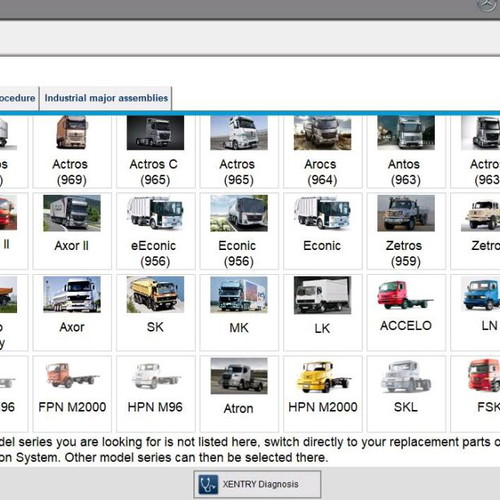Viewport: 500px width, 500px height.
Task: Choose the red FSK truck thumbnail
Action: tap(483, 375)
